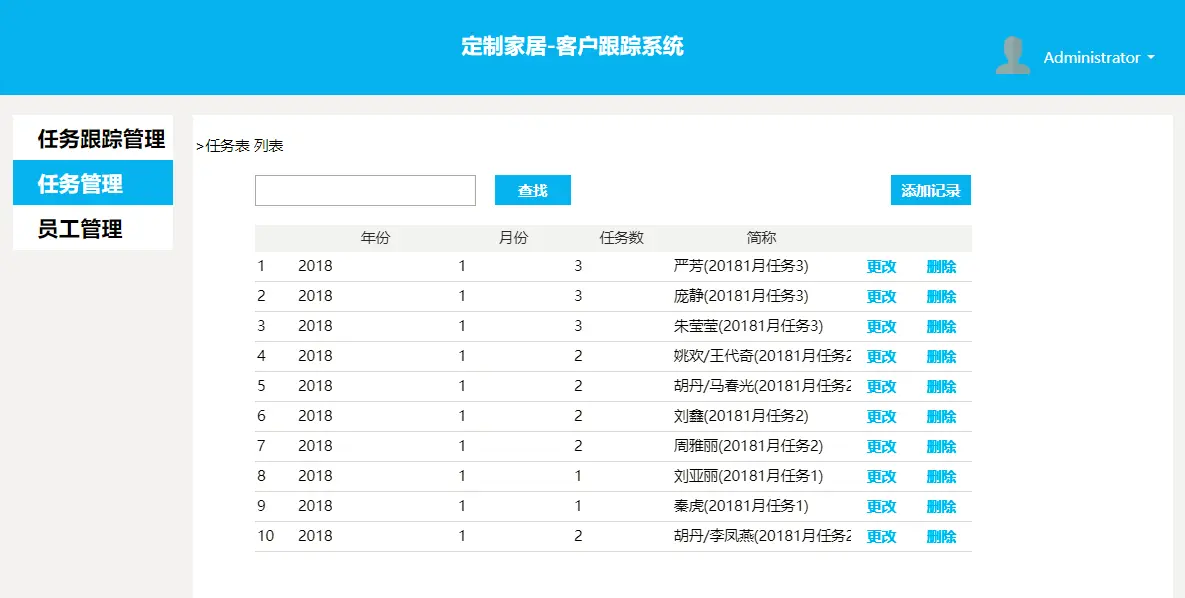Click the 任务数 column header
Viewport: 1185px width, 598px height.
tap(622, 238)
